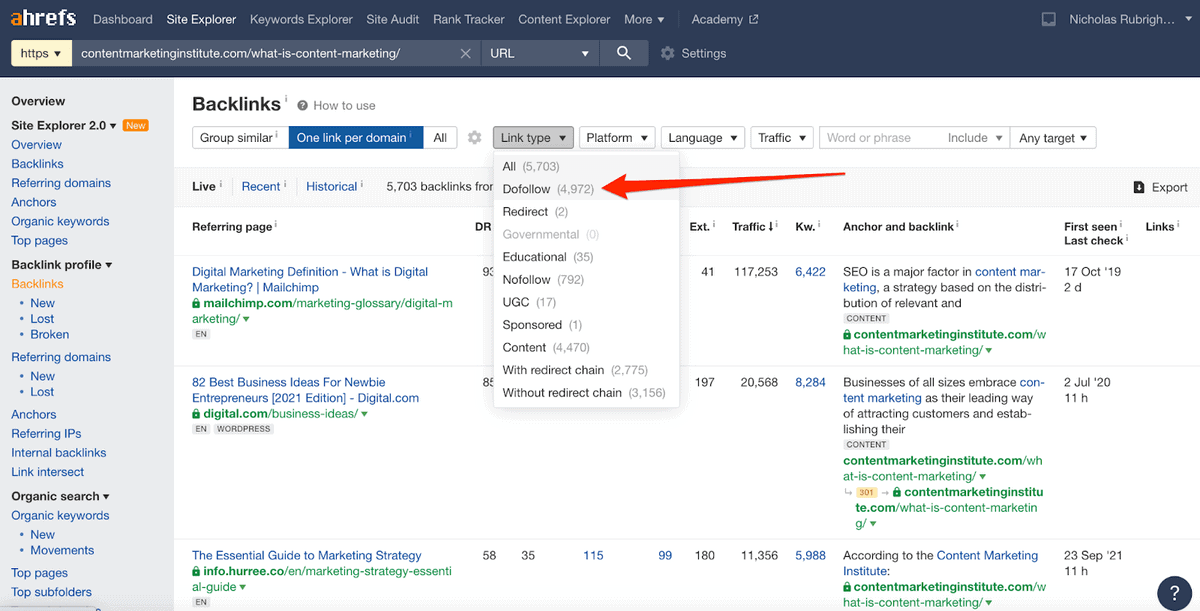Screen dimensions: 1200x611
Task: Choose Educational in the Link type list
Action: click(x=586, y=257)
